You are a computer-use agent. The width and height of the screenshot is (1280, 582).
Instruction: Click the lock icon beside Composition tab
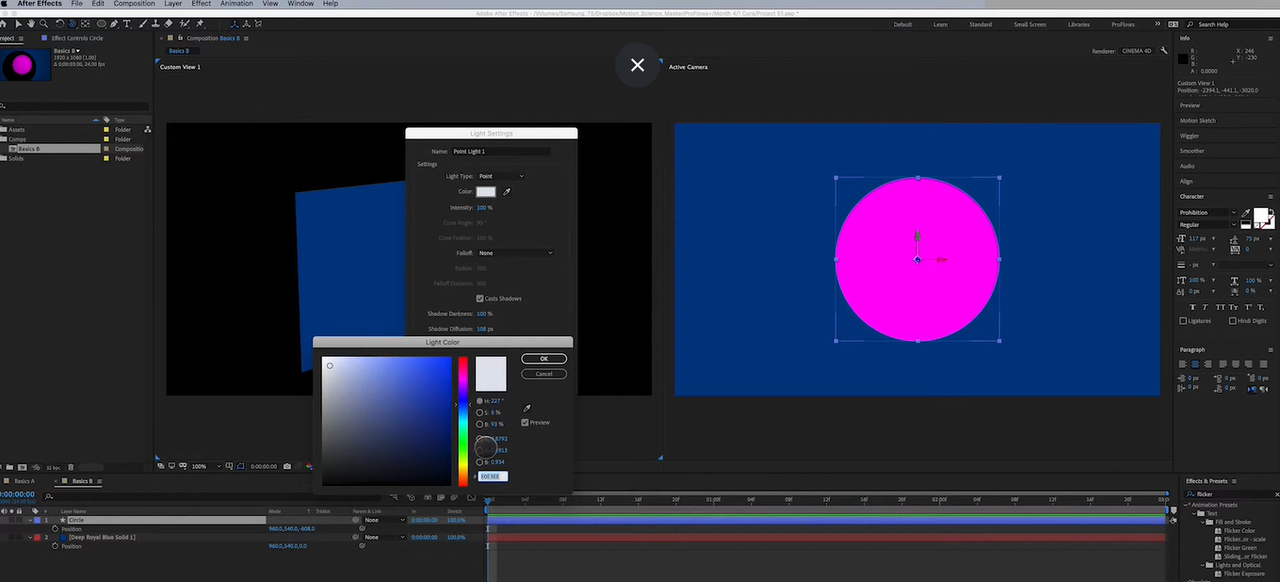click(179, 38)
